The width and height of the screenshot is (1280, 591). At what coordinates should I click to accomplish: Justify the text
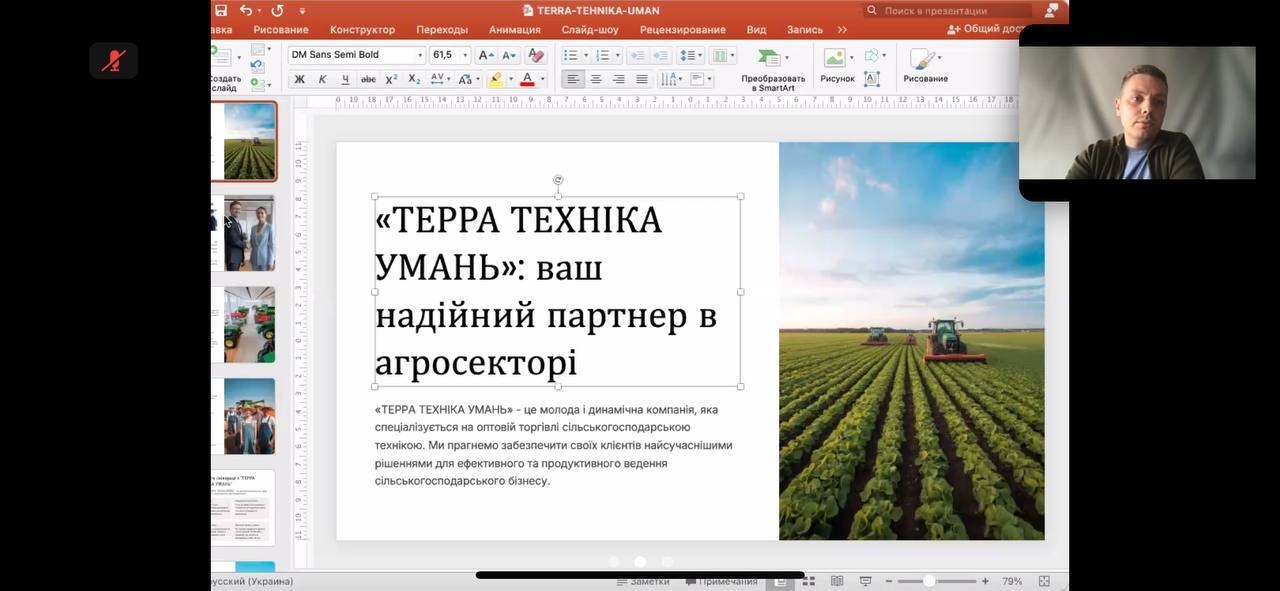click(642, 79)
